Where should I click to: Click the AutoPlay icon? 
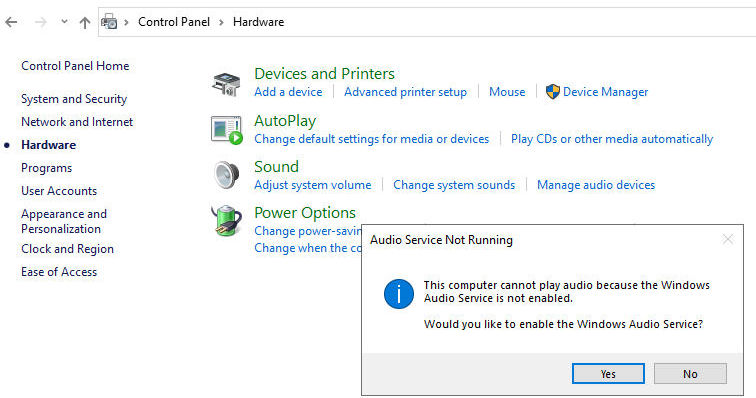(x=226, y=130)
